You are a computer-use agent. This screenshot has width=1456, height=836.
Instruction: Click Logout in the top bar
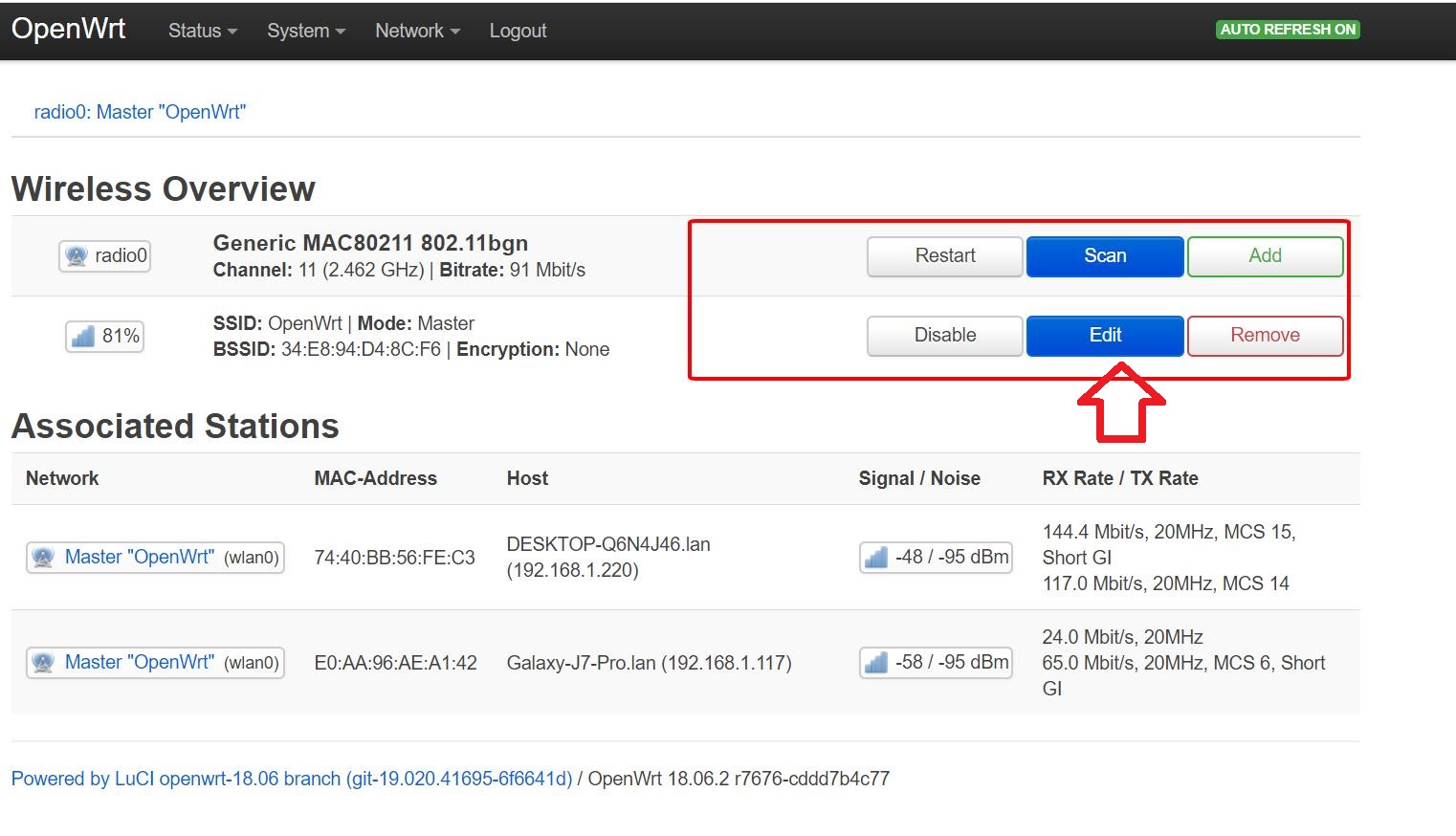(518, 31)
